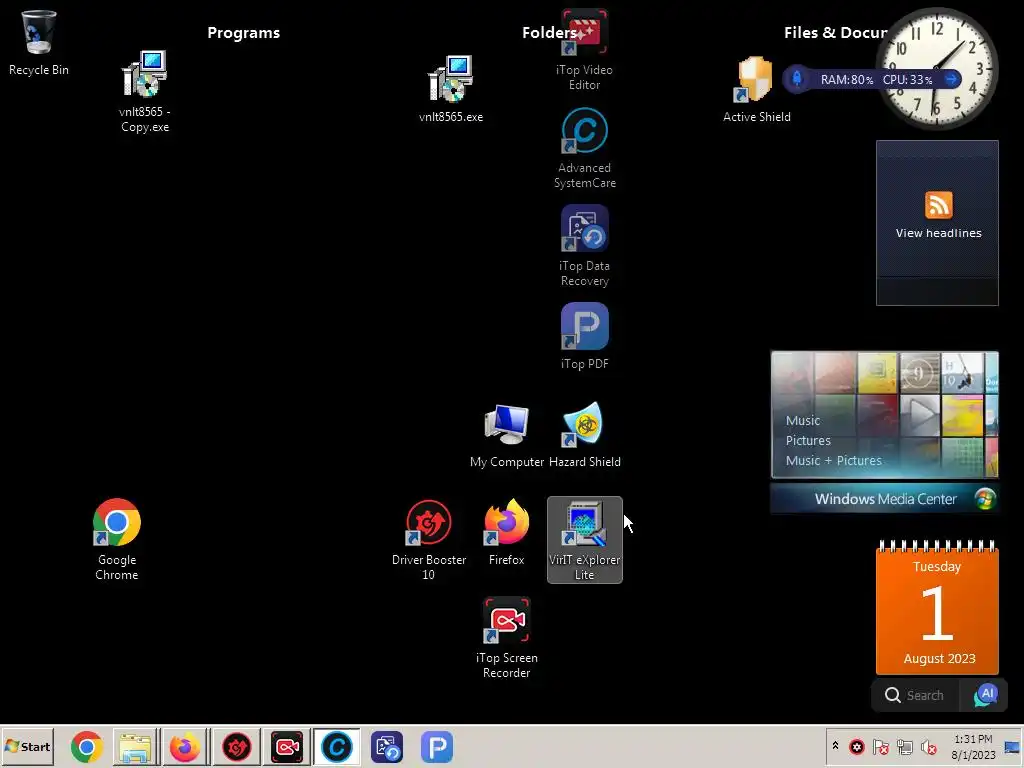Open the Recycle Bin icon
The image size is (1024, 768).
click(39, 43)
